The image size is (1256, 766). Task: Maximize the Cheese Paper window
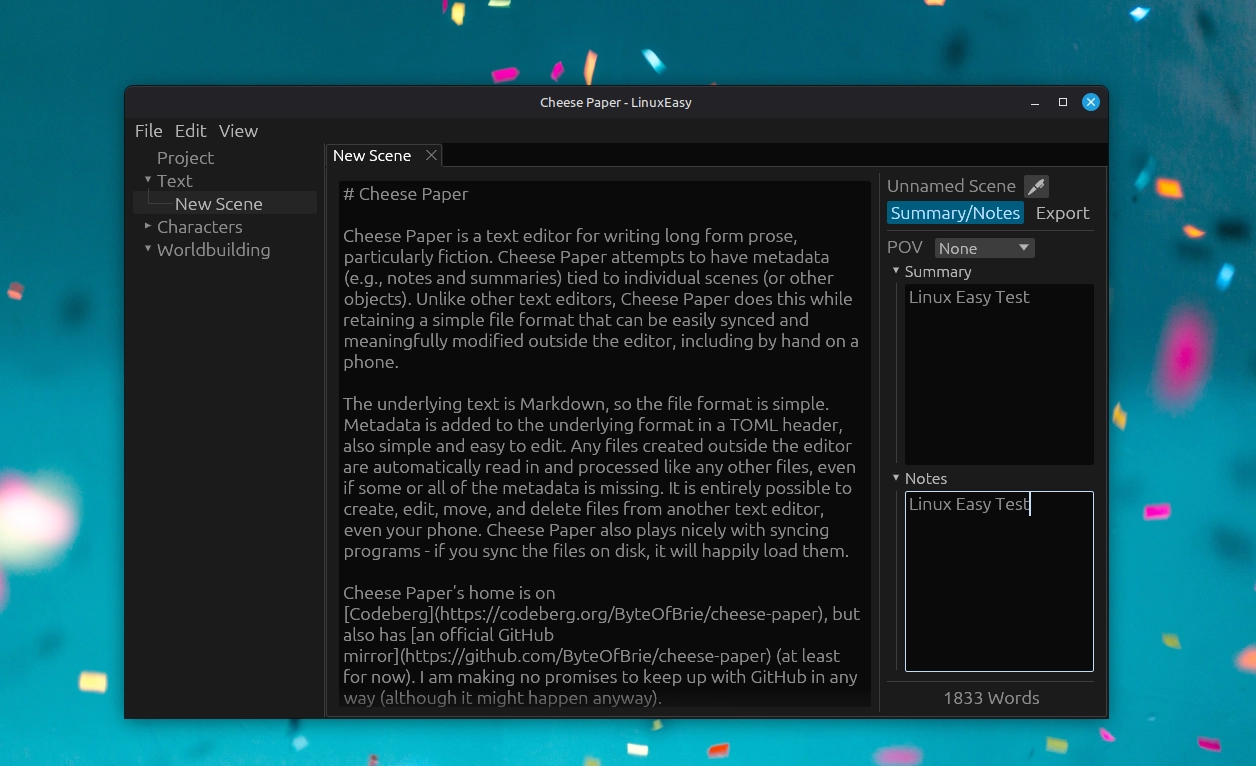point(1063,102)
